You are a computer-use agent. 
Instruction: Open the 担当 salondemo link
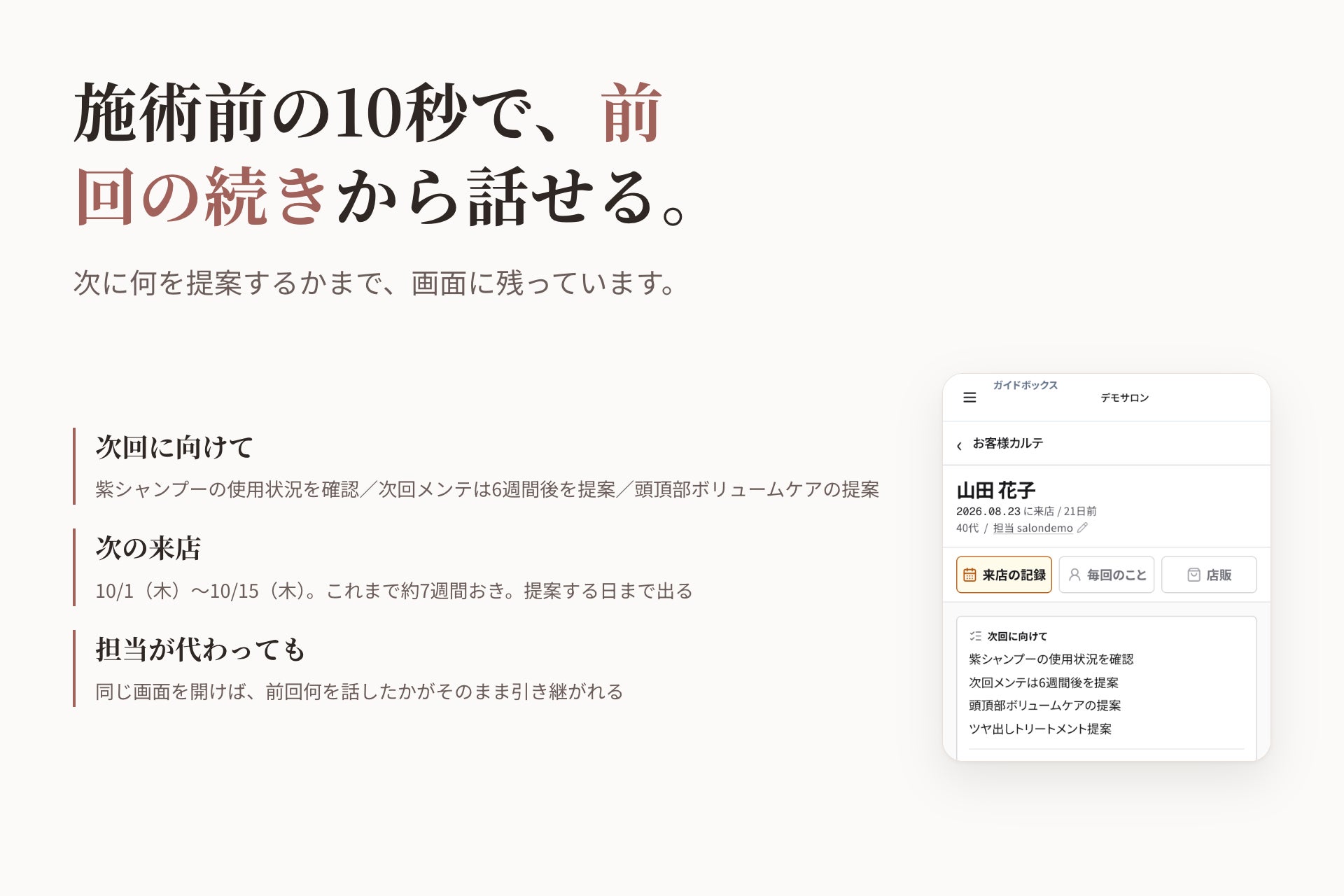point(1032,528)
